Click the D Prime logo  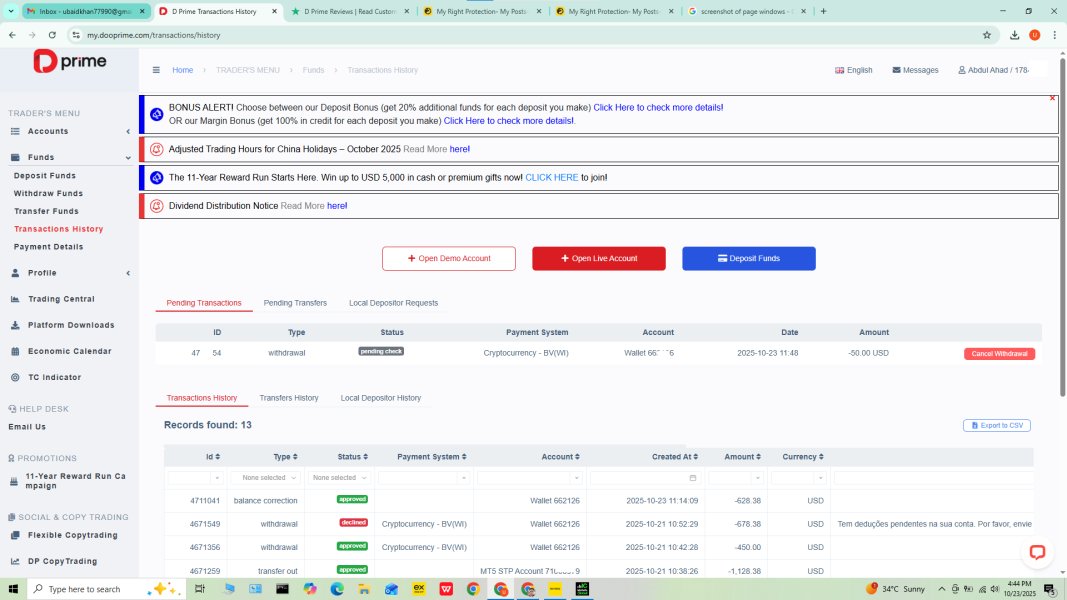[x=70, y=62]
